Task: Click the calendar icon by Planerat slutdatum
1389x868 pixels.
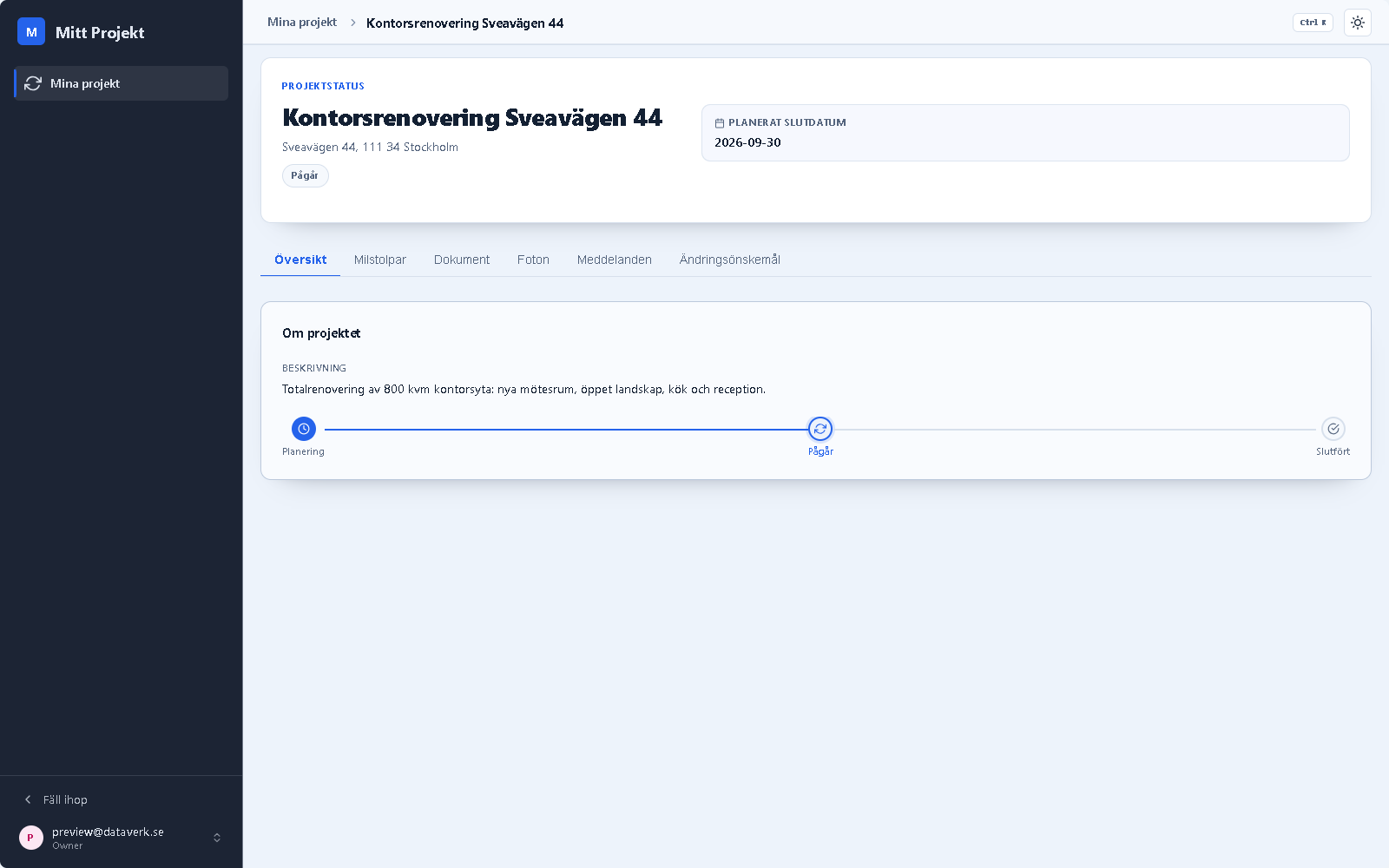Action: [720, 123]
